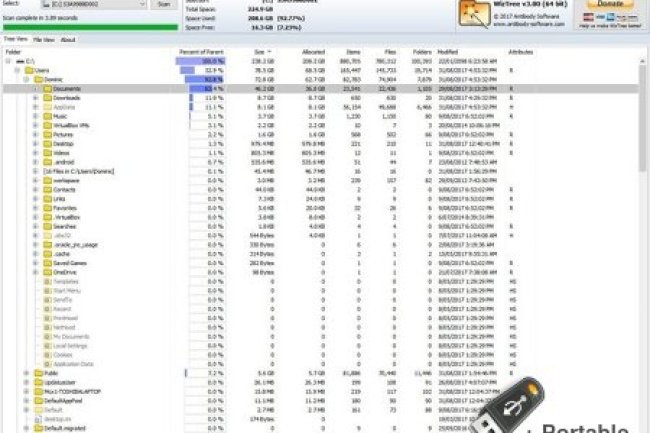Click the Public folder icon
The width and height of the screenshot is (650, 433).
point(38,372)
